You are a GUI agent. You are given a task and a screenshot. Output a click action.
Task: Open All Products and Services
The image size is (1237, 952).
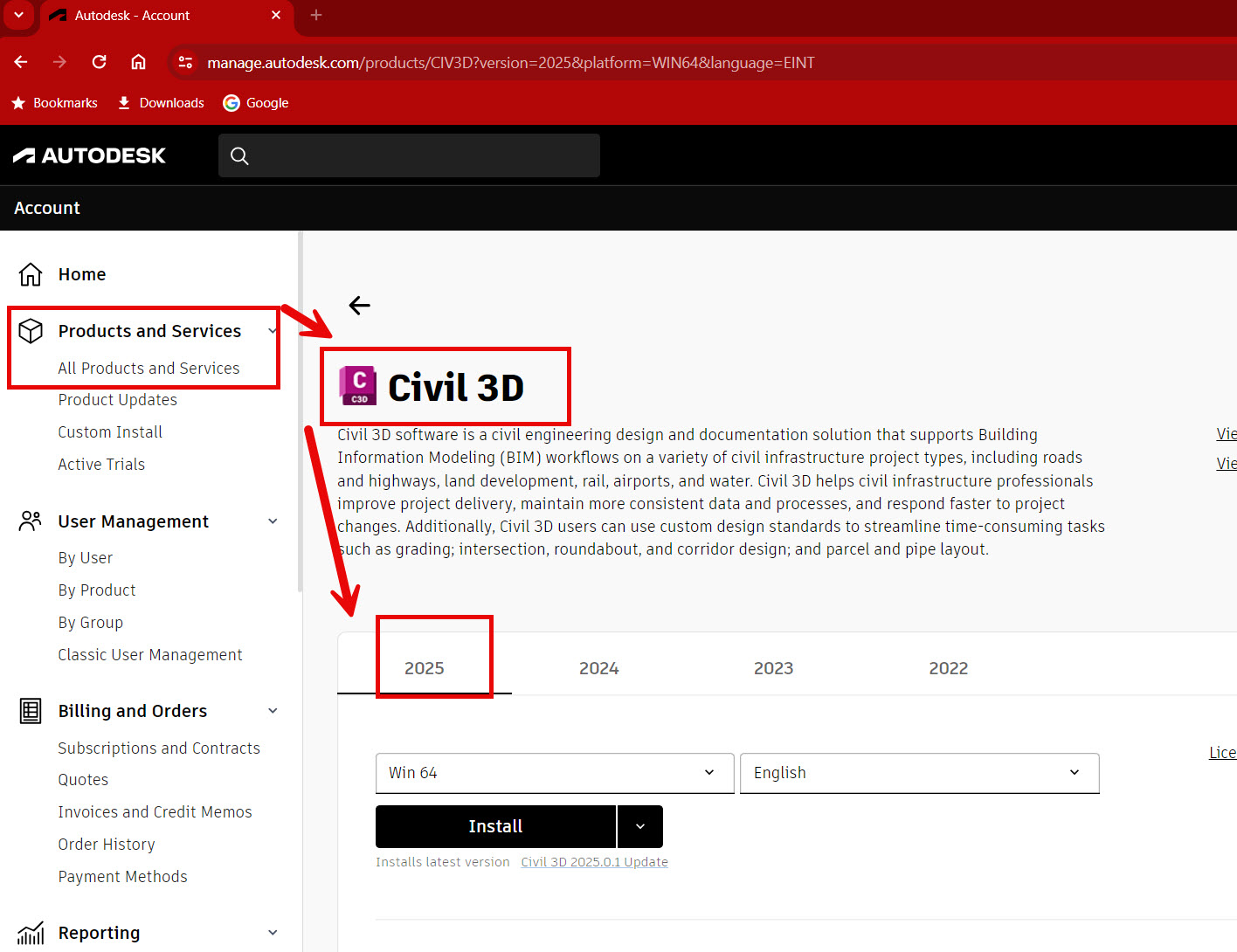coord(149,369)
